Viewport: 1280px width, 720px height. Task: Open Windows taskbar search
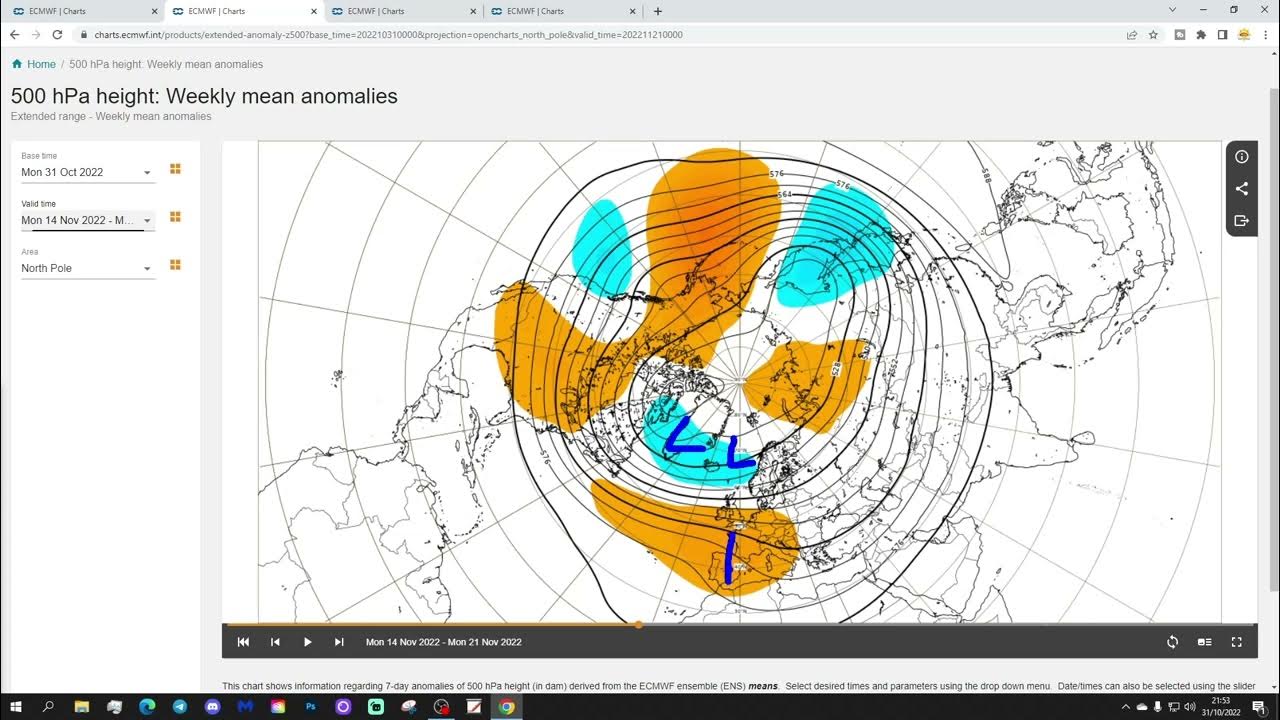[x=48, y=707]
